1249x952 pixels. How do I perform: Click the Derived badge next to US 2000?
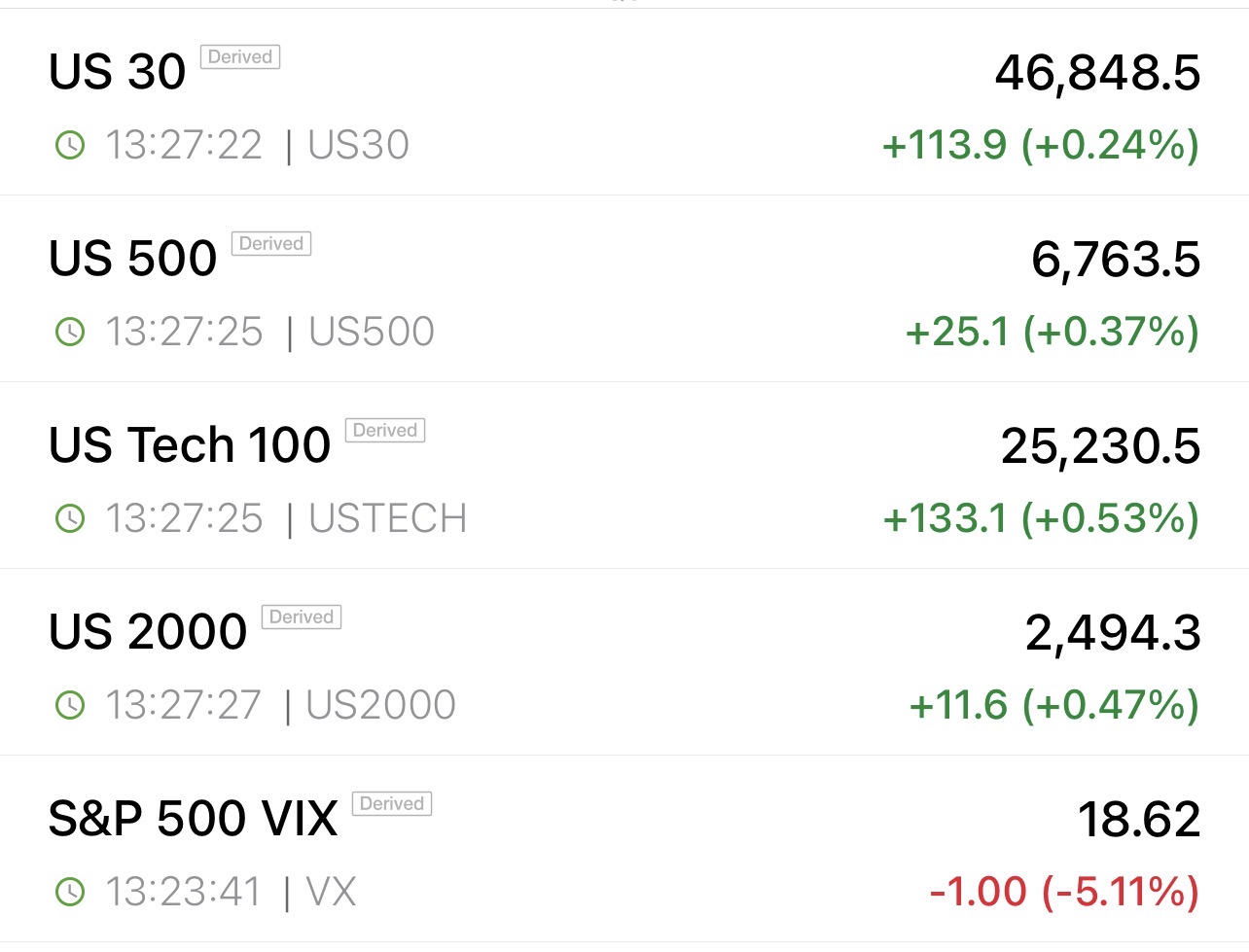click(302, 617)
